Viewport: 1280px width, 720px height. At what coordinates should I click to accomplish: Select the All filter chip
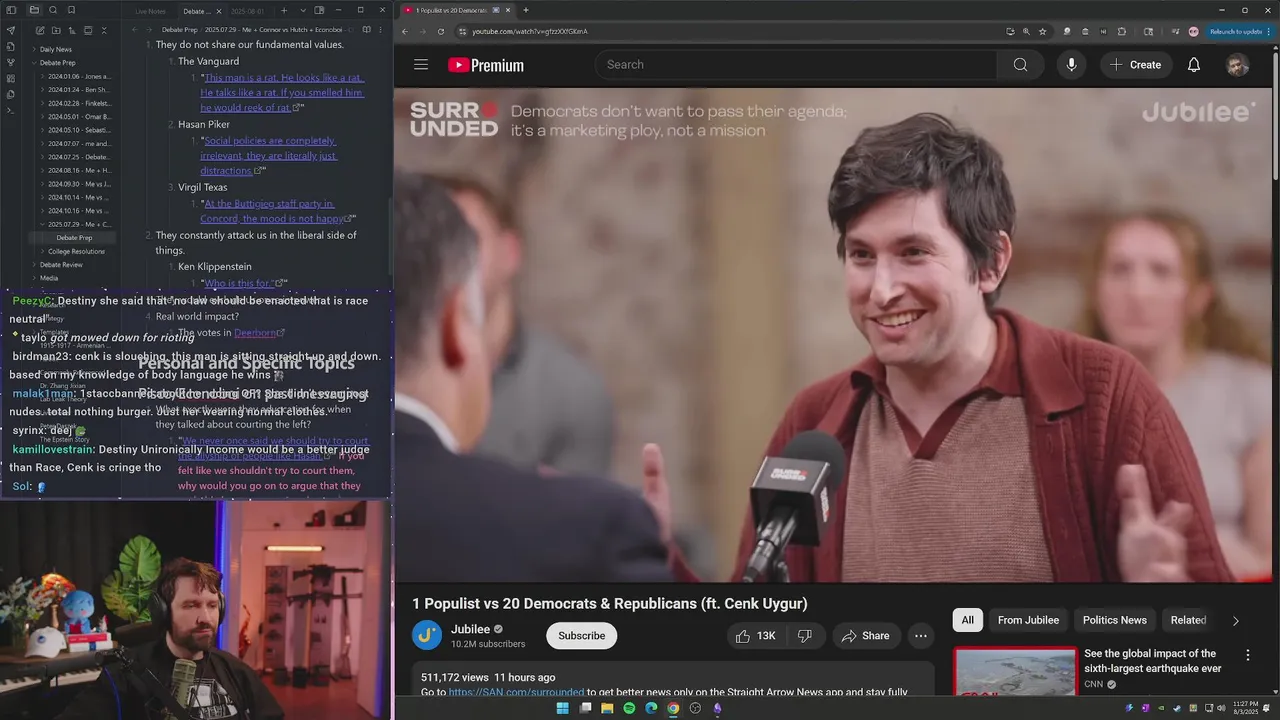[x=967, y=620]
